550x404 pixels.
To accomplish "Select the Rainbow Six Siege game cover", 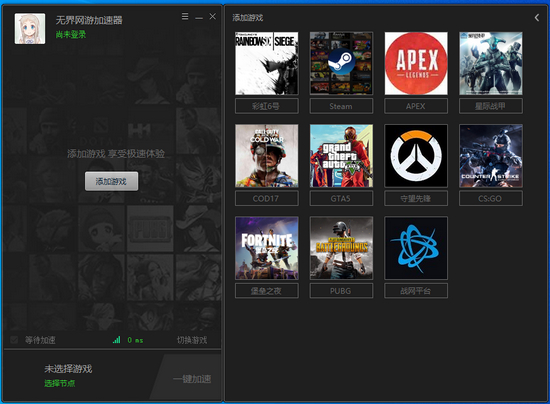I will [x=267, y=63].
